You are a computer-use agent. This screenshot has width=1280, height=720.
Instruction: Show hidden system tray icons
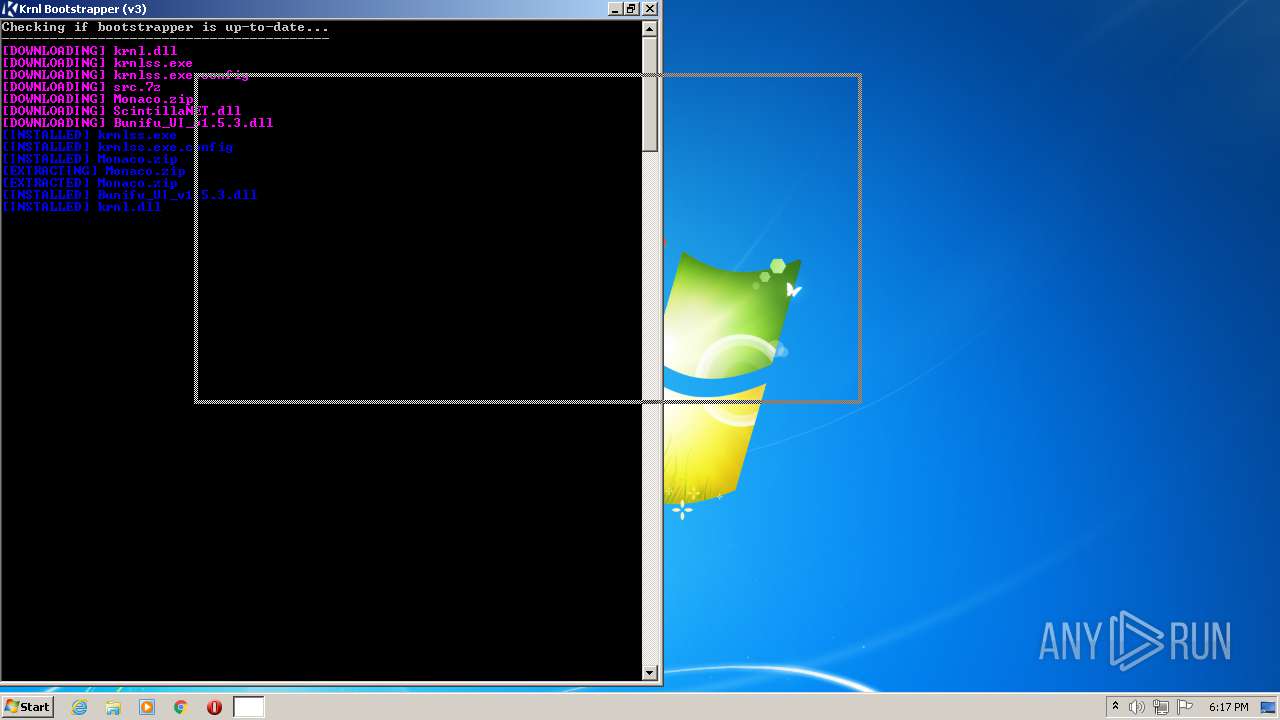[1115, 707]
